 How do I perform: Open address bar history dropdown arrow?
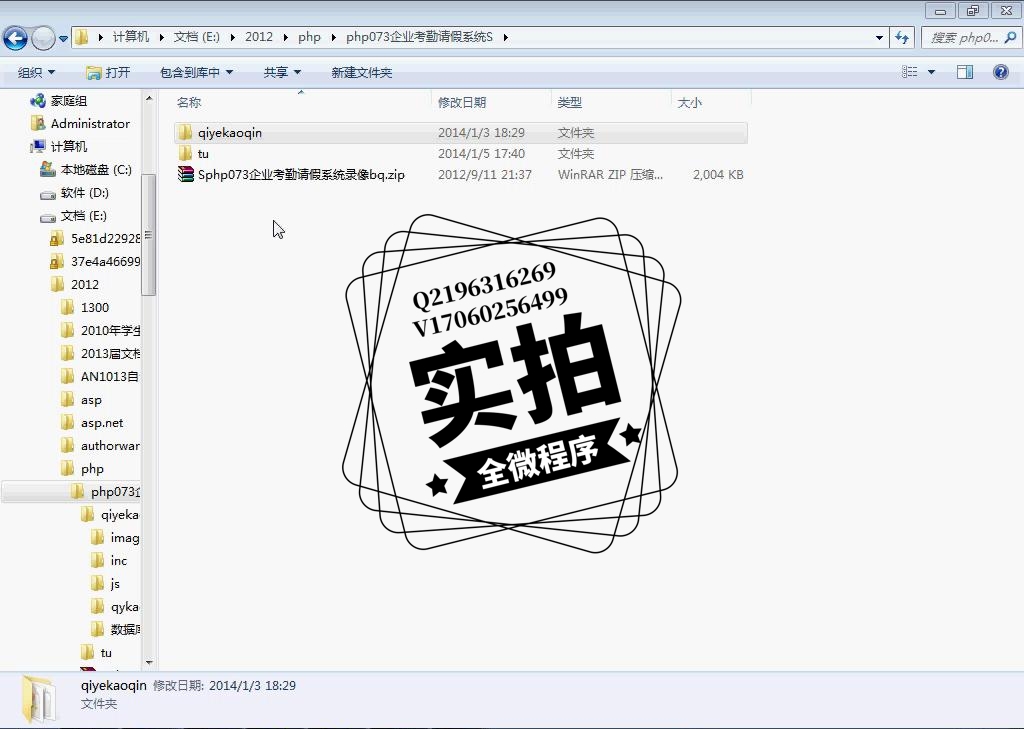click(x=879, y=38)
